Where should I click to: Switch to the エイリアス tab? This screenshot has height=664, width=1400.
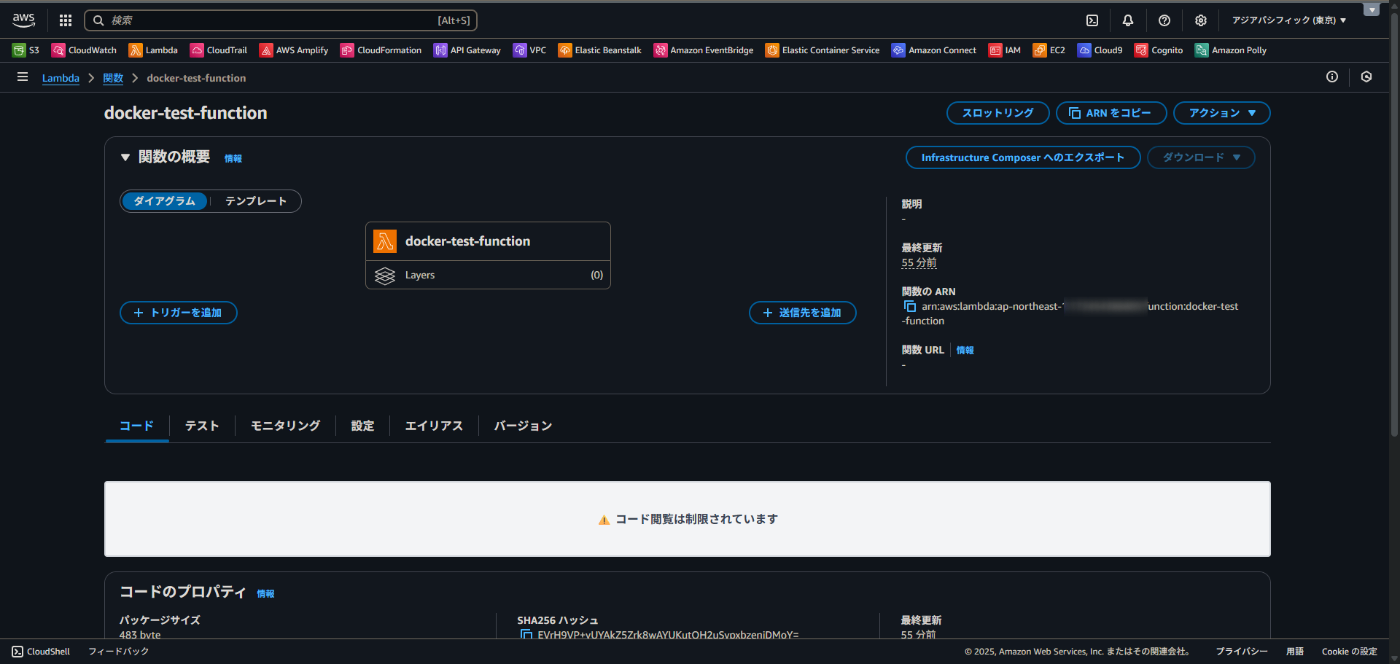tap(434, 425)
